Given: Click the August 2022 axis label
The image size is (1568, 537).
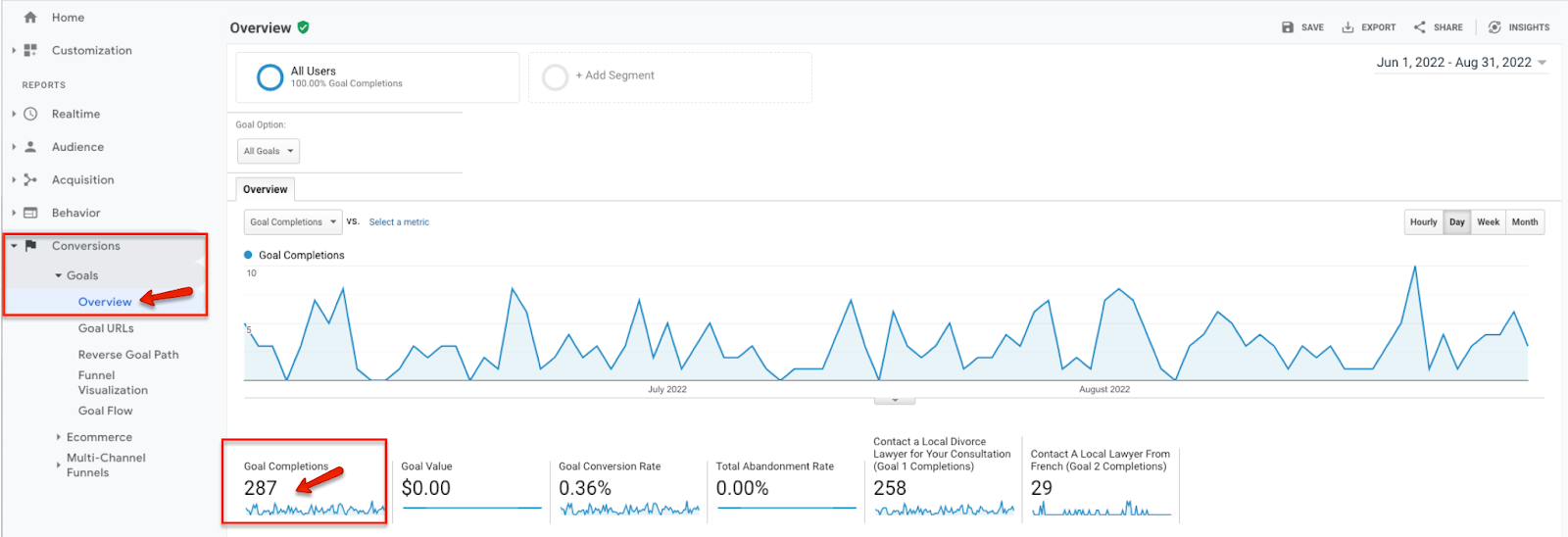Looking at the screenshot, I should (x=1104, y=389).
